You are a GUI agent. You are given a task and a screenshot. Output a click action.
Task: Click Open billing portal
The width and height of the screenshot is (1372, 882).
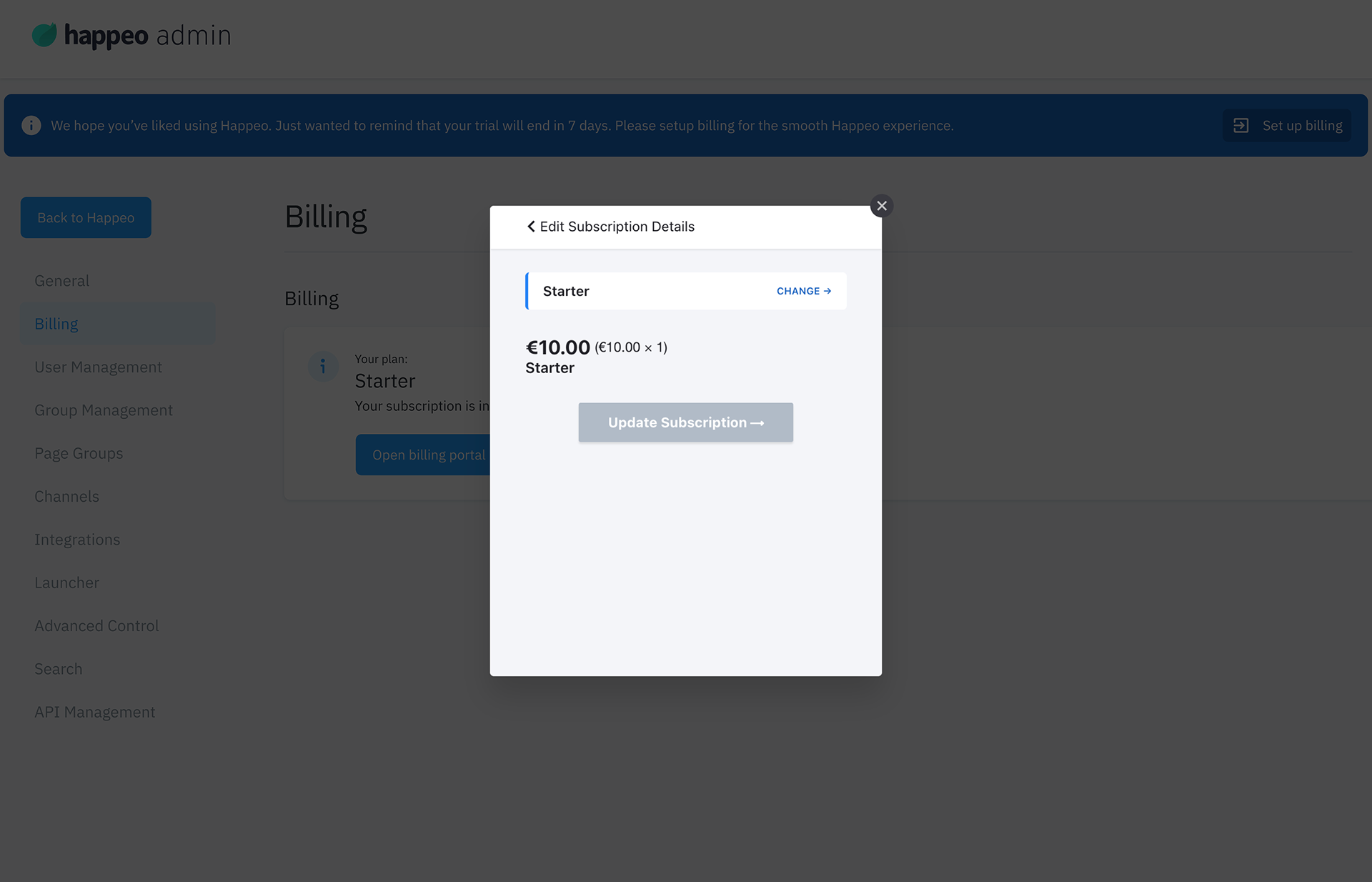click(x=428, y=454)
